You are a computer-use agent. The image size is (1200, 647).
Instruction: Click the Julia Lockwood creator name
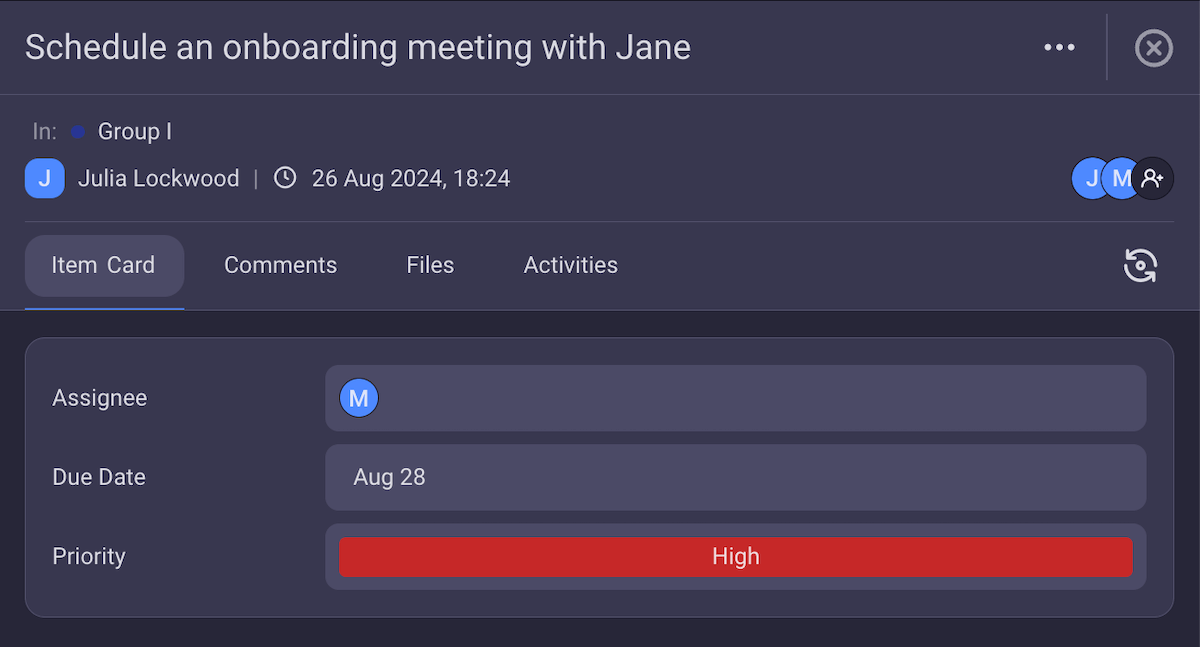point(159,179)
